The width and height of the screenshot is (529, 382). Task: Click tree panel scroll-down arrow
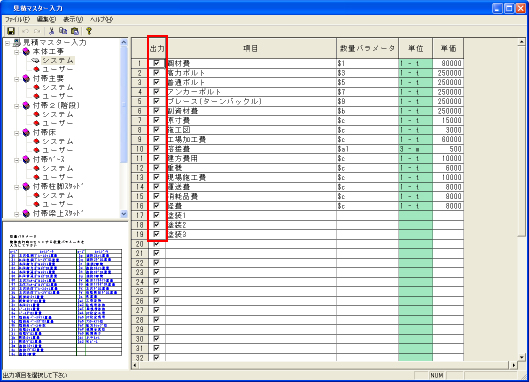(x=124, y=214)
